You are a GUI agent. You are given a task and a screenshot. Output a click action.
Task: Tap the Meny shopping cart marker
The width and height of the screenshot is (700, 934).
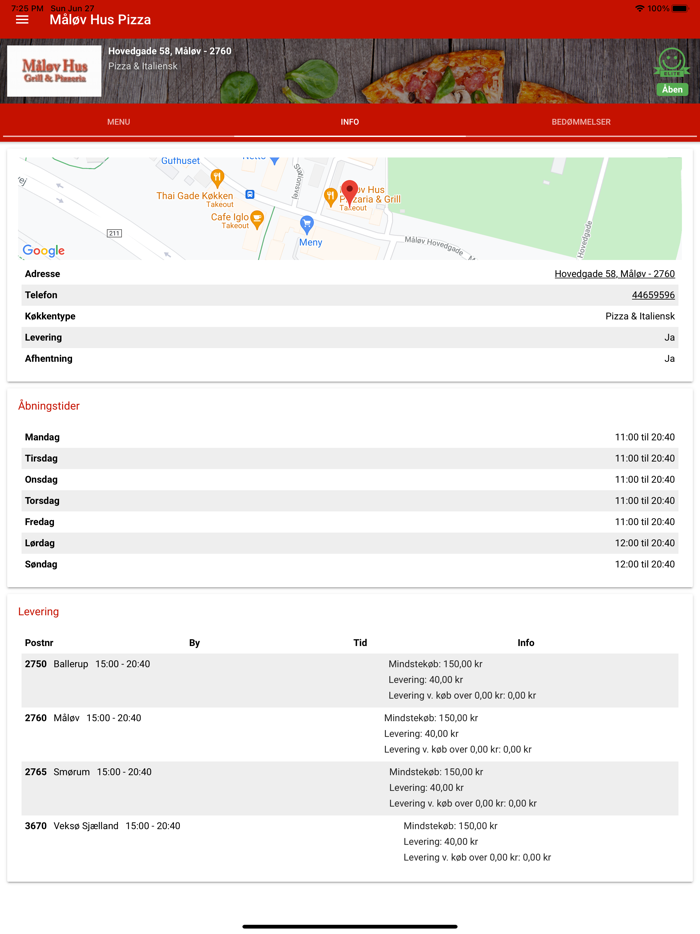(x=306, y=225)
